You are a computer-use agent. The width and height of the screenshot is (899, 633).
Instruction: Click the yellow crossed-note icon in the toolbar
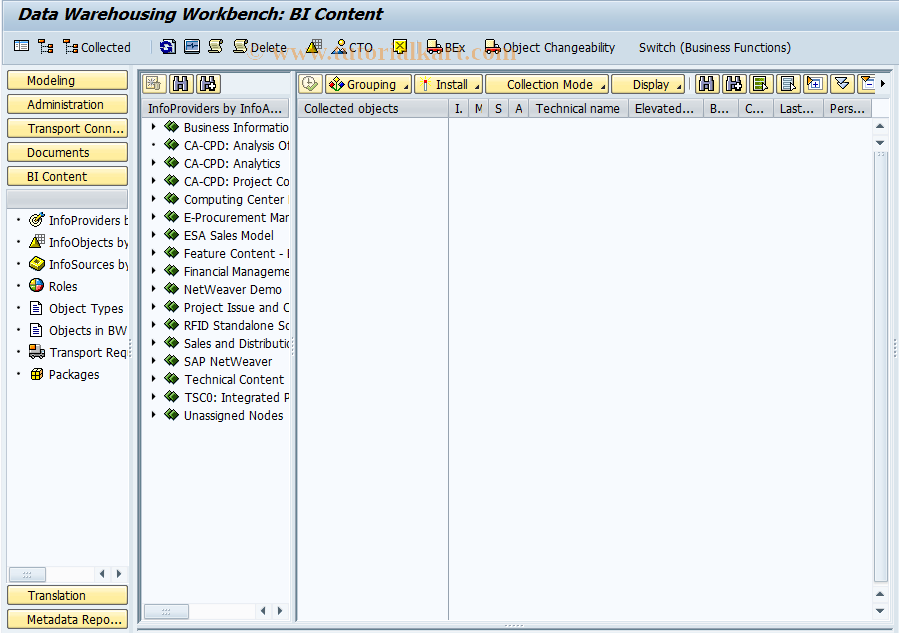[400, 47]
